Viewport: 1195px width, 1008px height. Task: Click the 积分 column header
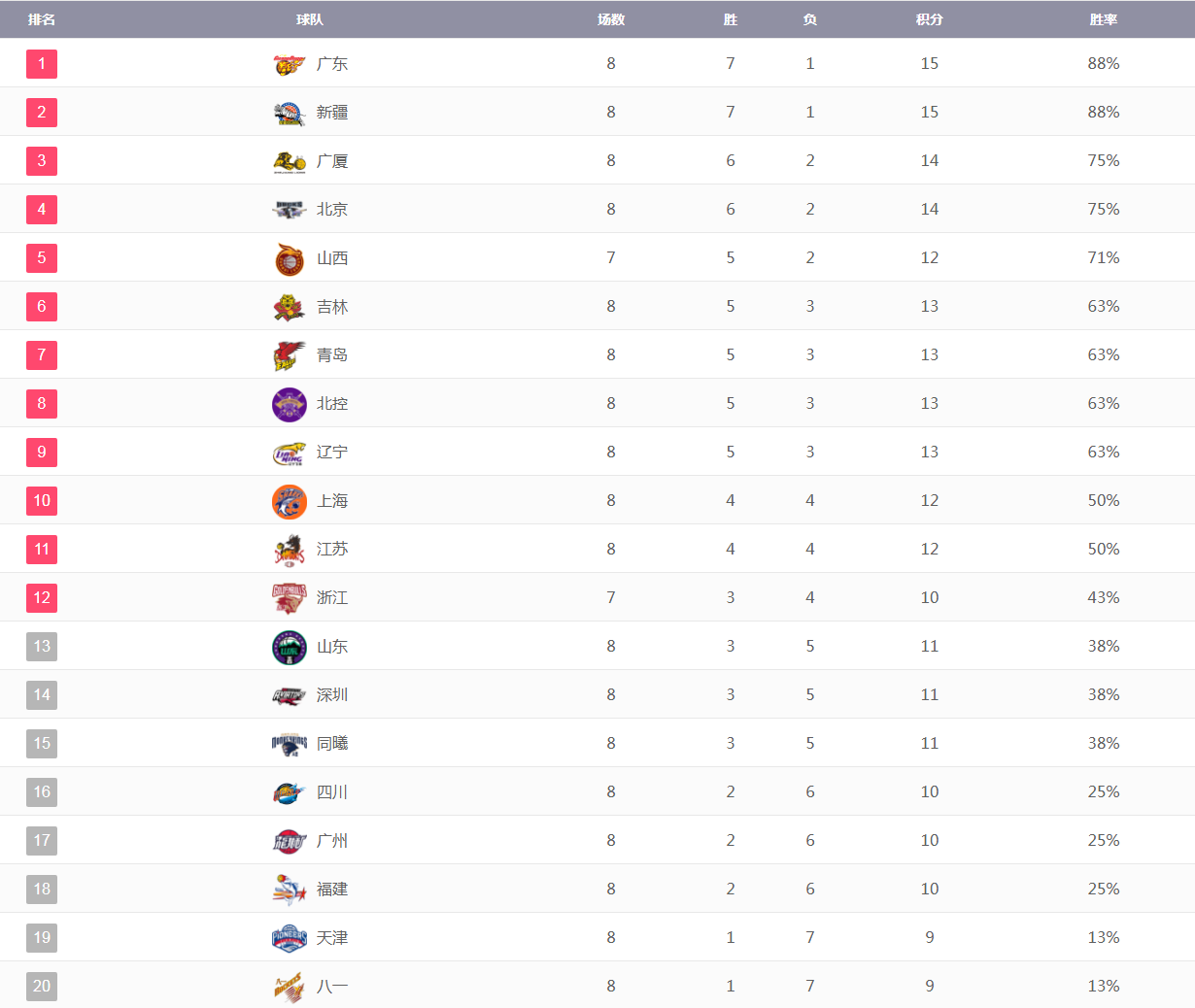point(929,19)
